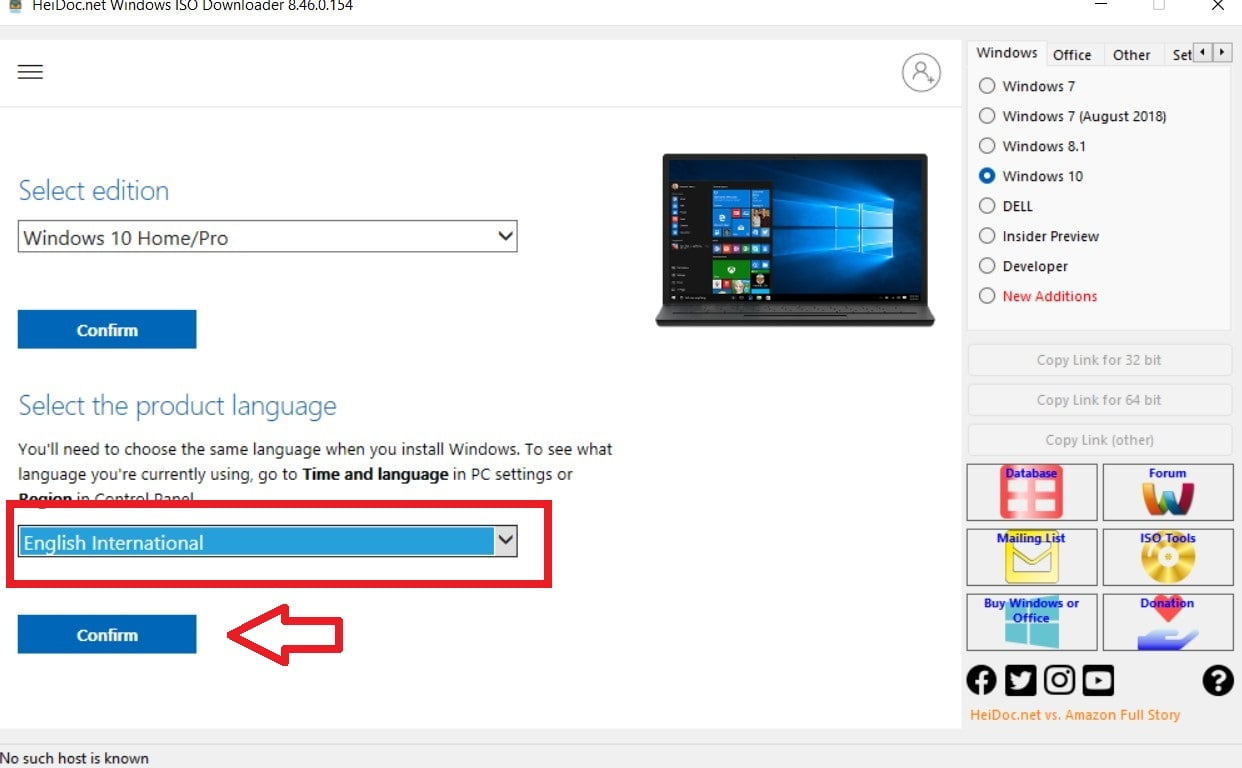The height and width of the screenshot is (768, 1242).
Task: Open the hamburger menu
Action: [x=30, y=72]
